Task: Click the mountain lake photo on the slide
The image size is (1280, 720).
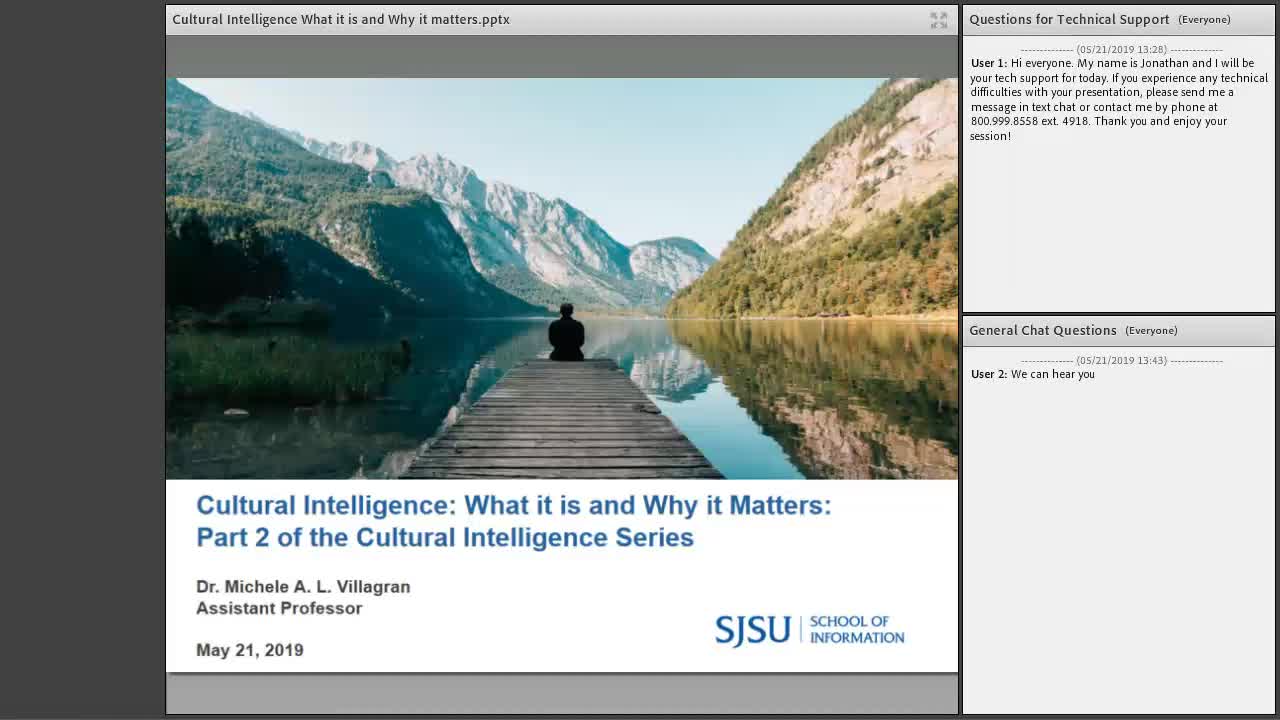Action: tap(562, 278)
